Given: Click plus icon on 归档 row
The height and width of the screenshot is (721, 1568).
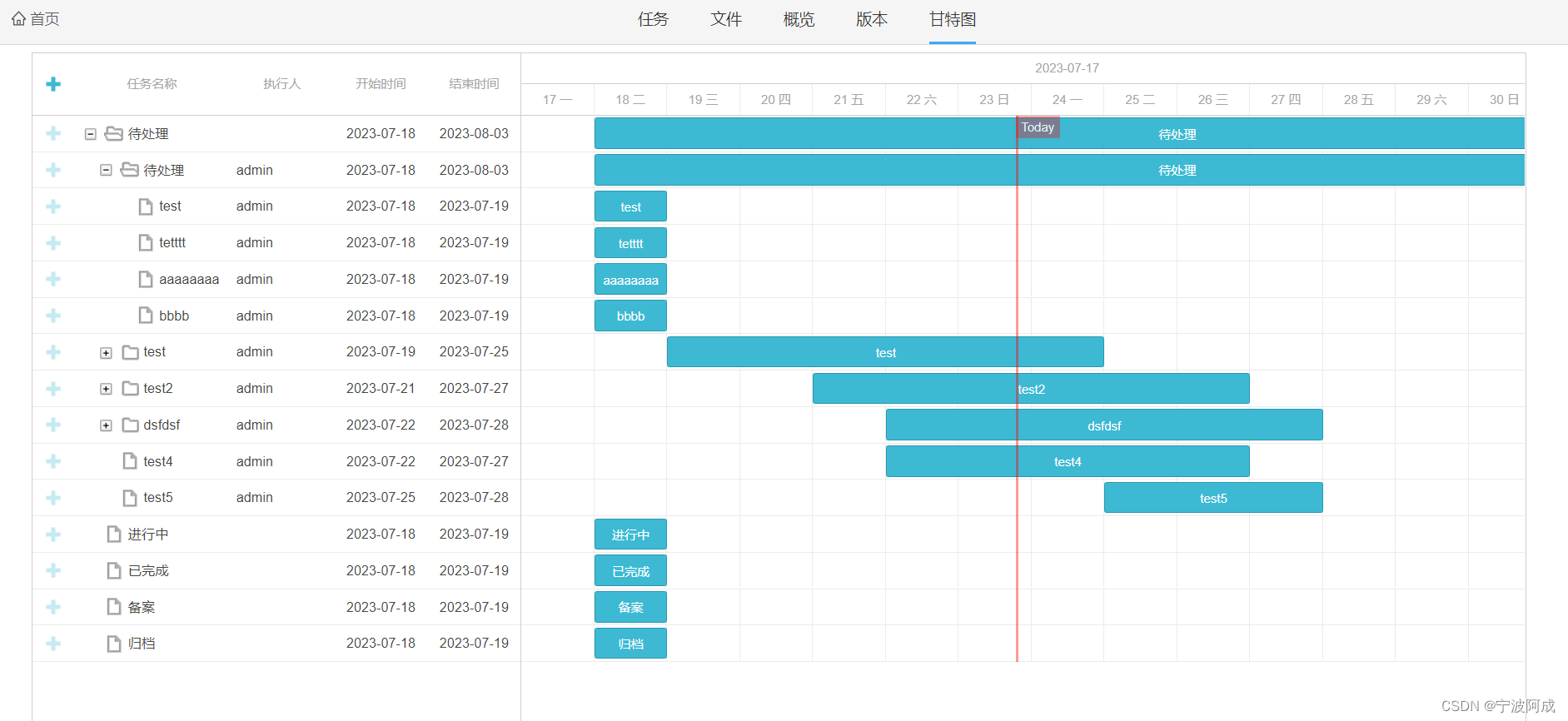Looking at the screenshot, I should [53, 644].
